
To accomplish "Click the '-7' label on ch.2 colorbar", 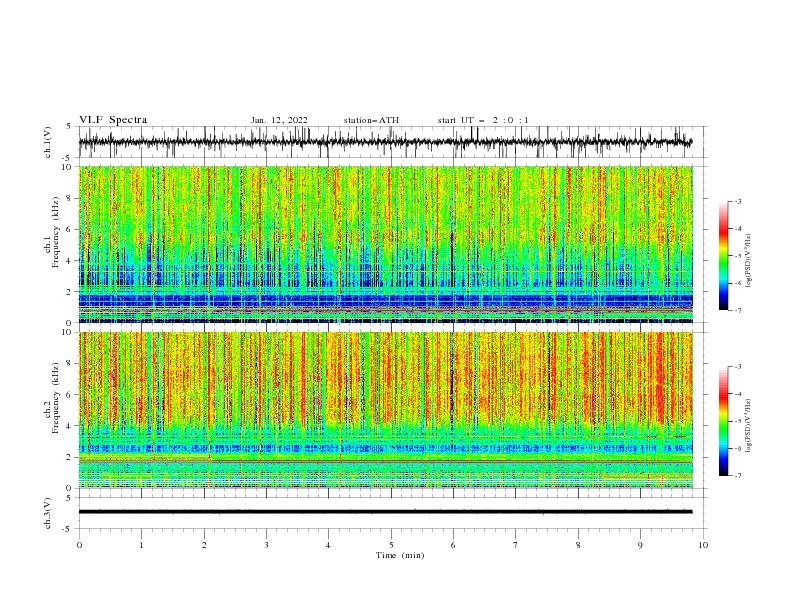I will (x=737, y=475).
